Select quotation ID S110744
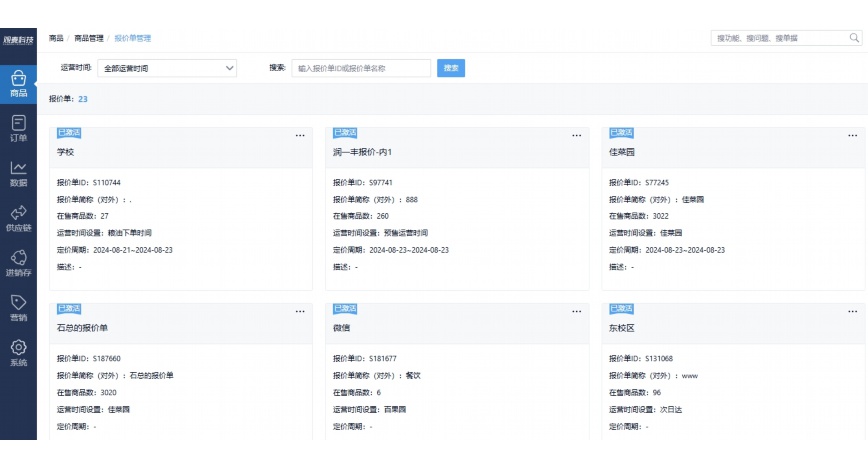 pyautogui.click(x=107, y=182)
